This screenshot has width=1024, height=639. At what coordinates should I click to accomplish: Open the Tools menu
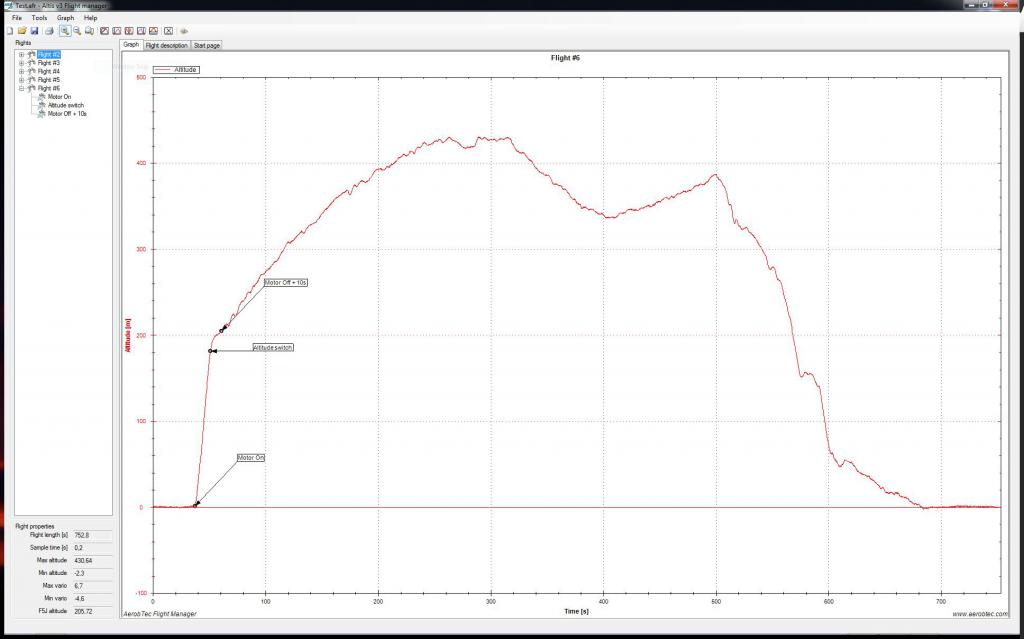[39, 18]
